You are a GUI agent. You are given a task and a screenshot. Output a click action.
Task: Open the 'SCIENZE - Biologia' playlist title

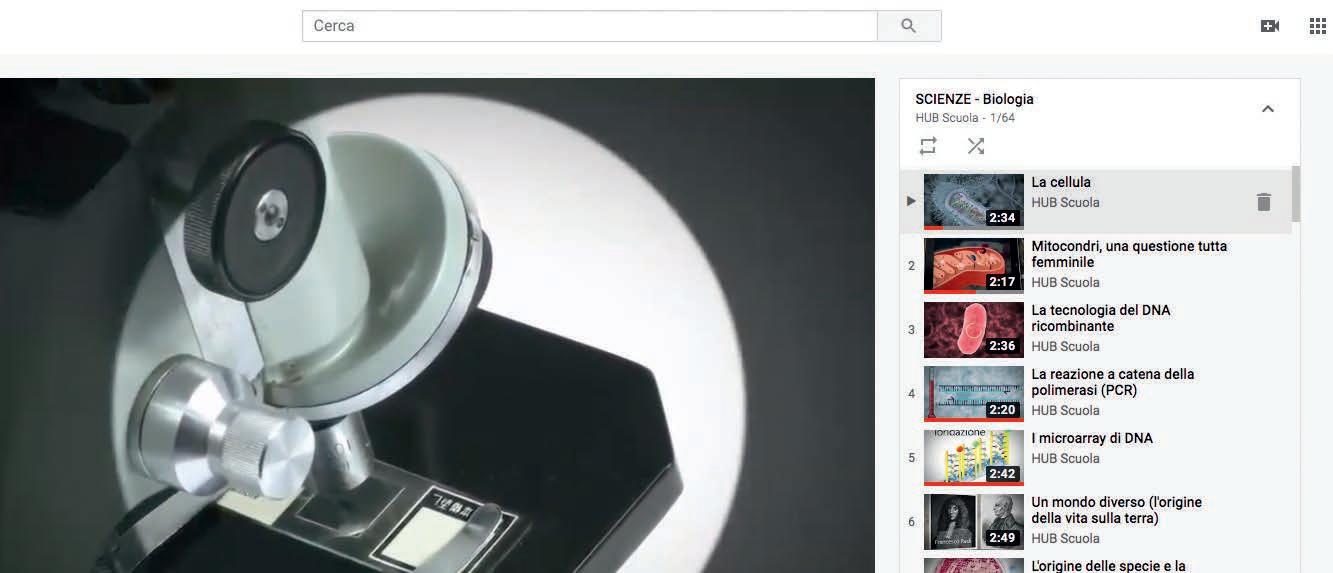point(974,99)
